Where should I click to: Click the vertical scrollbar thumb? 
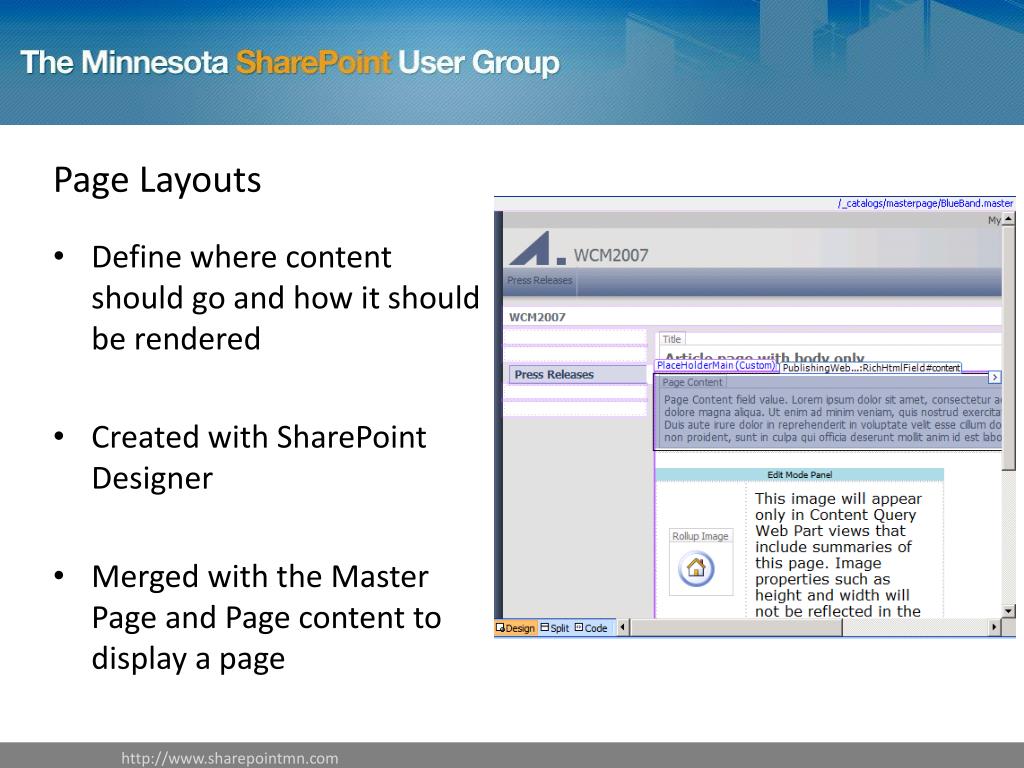(x=1008, y=347)
